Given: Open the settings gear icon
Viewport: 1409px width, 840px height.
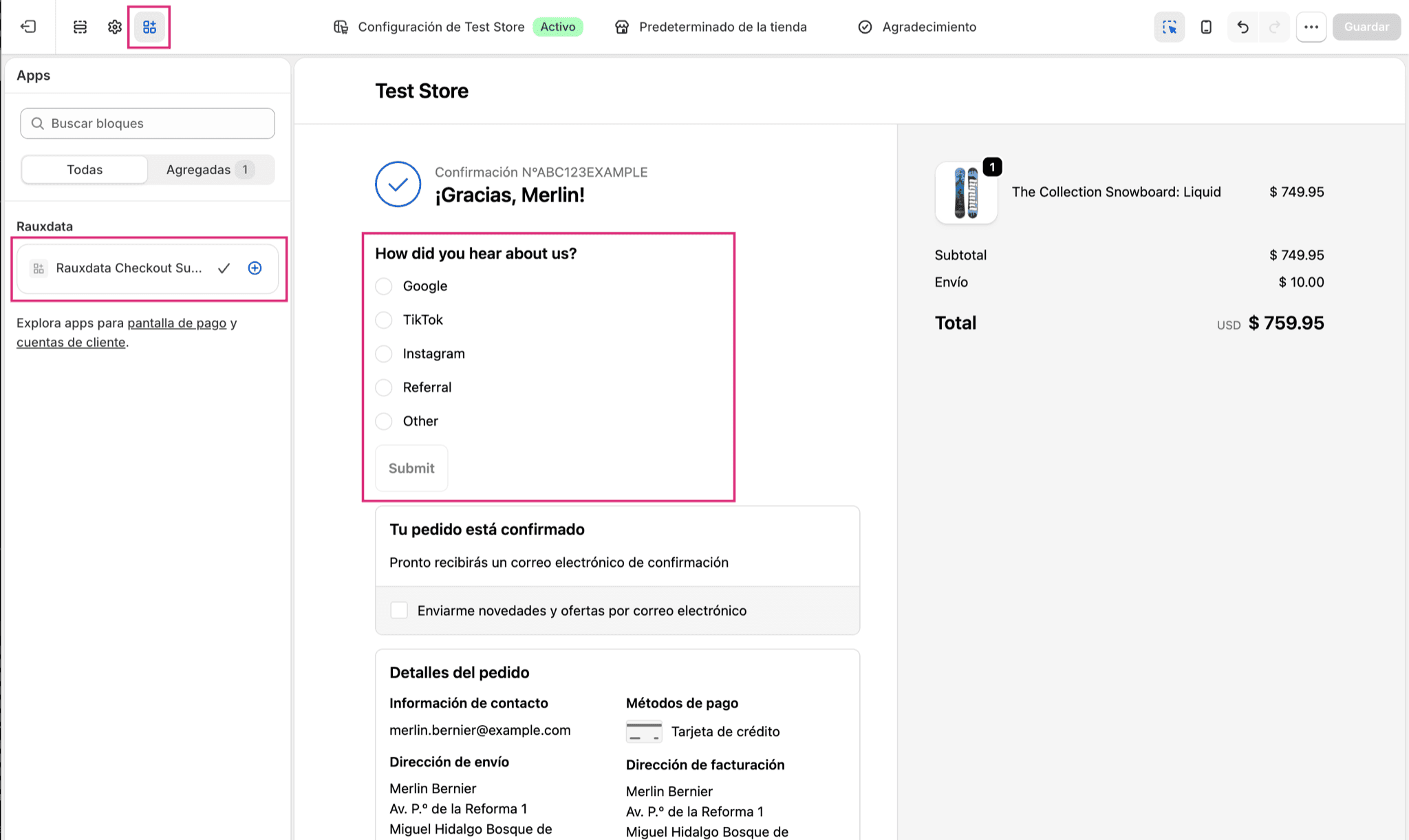Looking at the screenshot, I should tap(115, 27).
